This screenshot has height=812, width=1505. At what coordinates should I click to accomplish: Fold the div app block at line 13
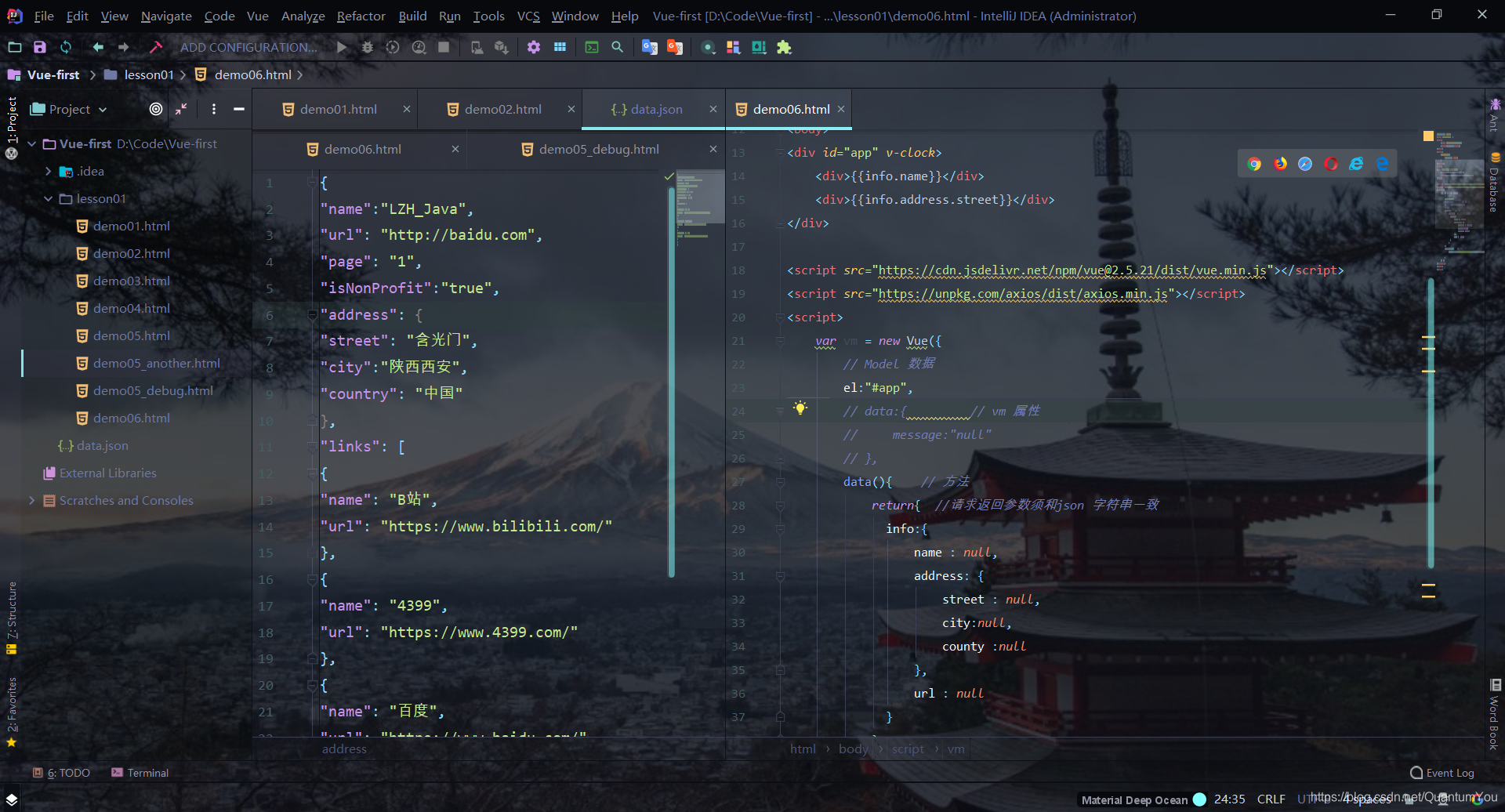(780, 153)
